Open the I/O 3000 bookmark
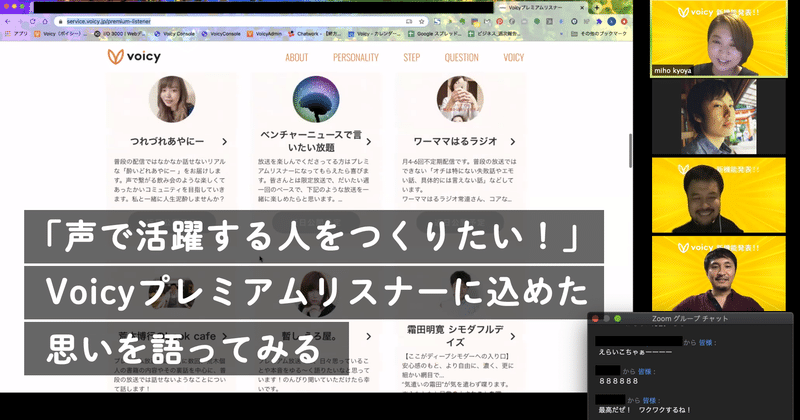This screenshot has height=420, width=800. coord(120,34)
